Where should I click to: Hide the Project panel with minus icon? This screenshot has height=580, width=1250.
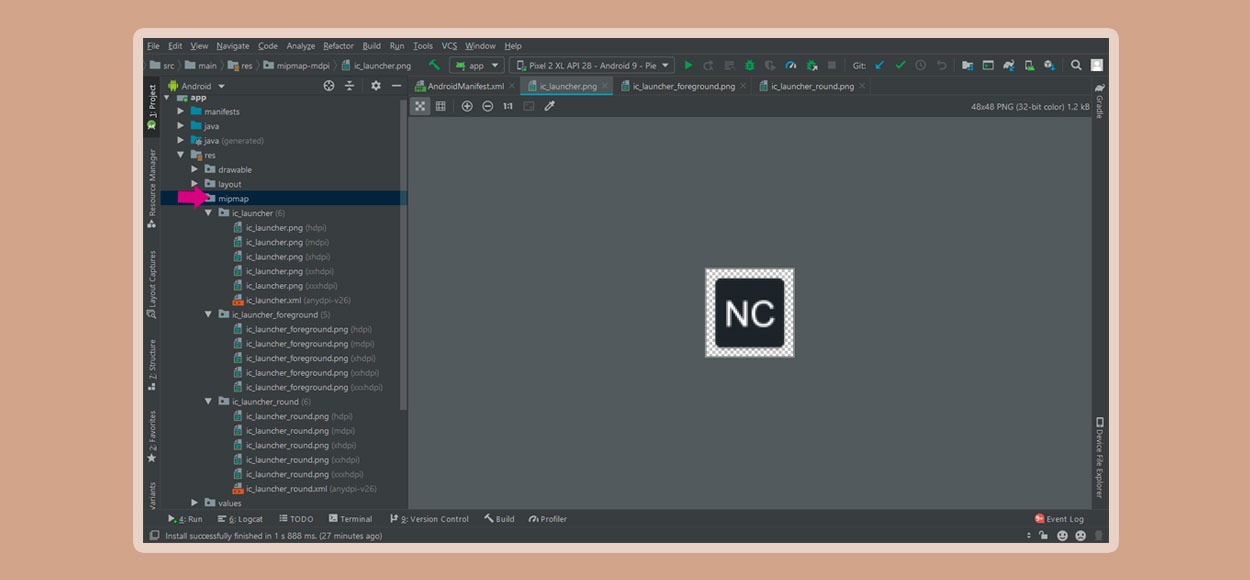coord(396,86)
